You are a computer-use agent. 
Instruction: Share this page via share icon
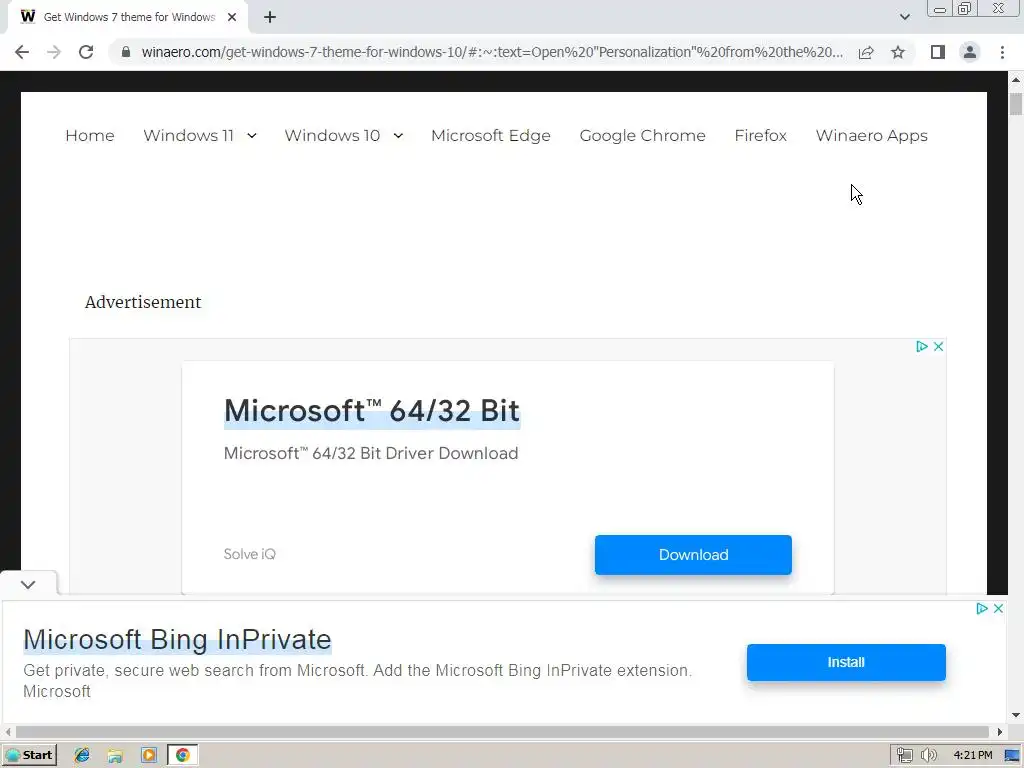(x=866, y=52)
